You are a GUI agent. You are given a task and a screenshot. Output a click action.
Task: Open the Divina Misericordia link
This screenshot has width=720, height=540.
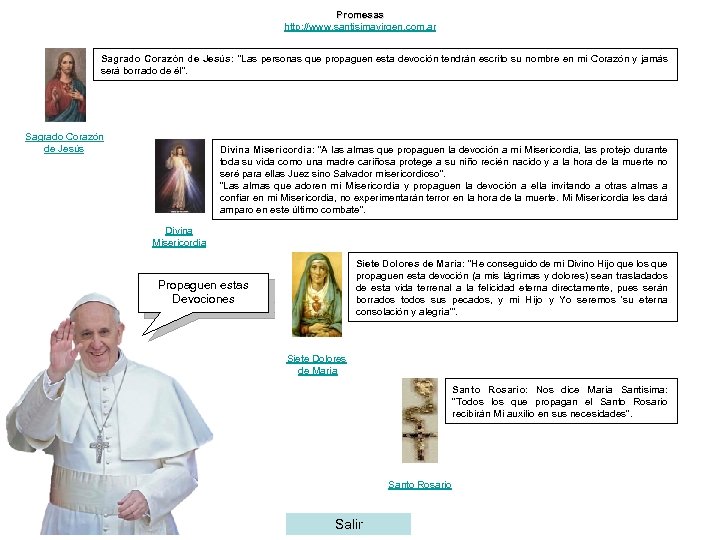pos(179,236)
